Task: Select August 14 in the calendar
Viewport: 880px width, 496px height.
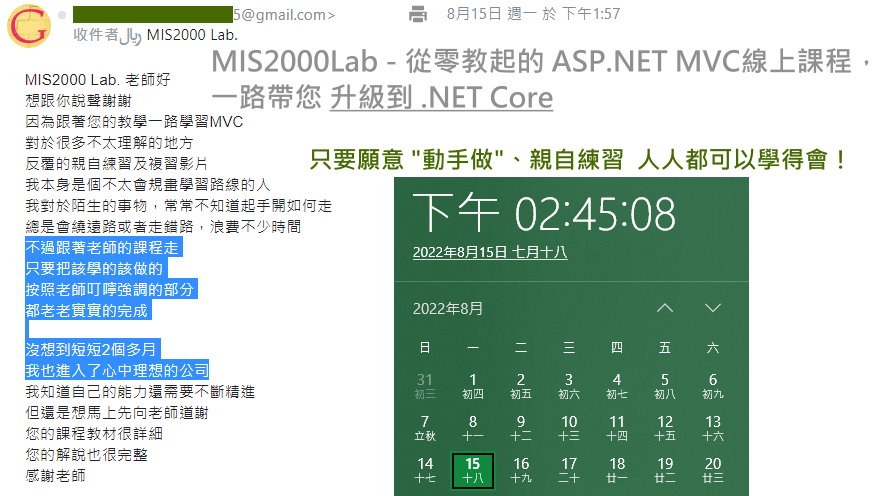Action: [x=425, y=470]
